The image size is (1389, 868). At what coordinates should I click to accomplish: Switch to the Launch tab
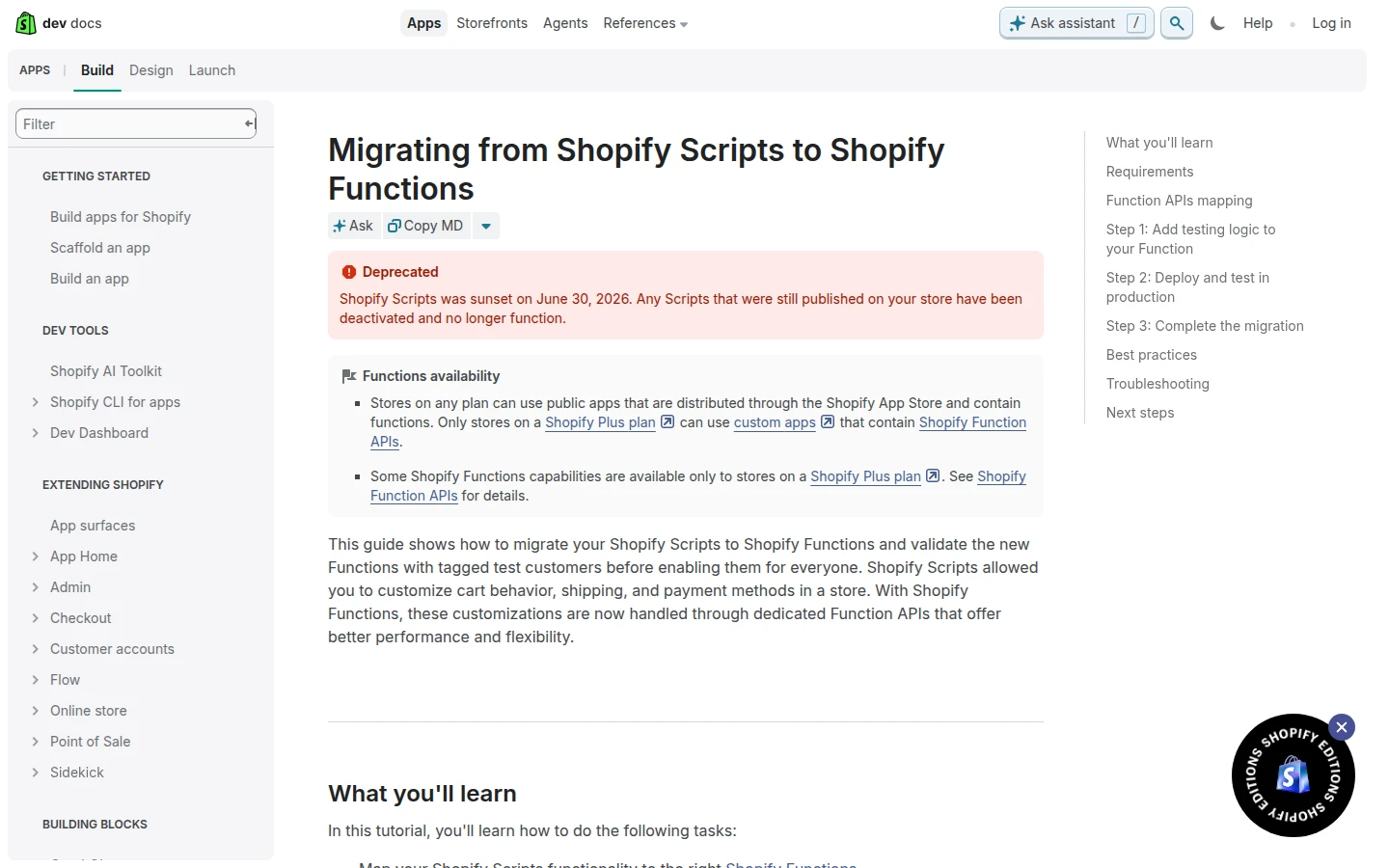(212, 70)
